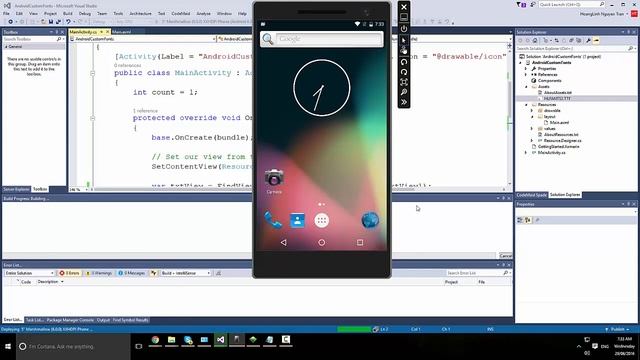The height and width of the screenshot is (360, 640).
Task: Toggle the 0 Errors filter
Action: pos(69,273)
